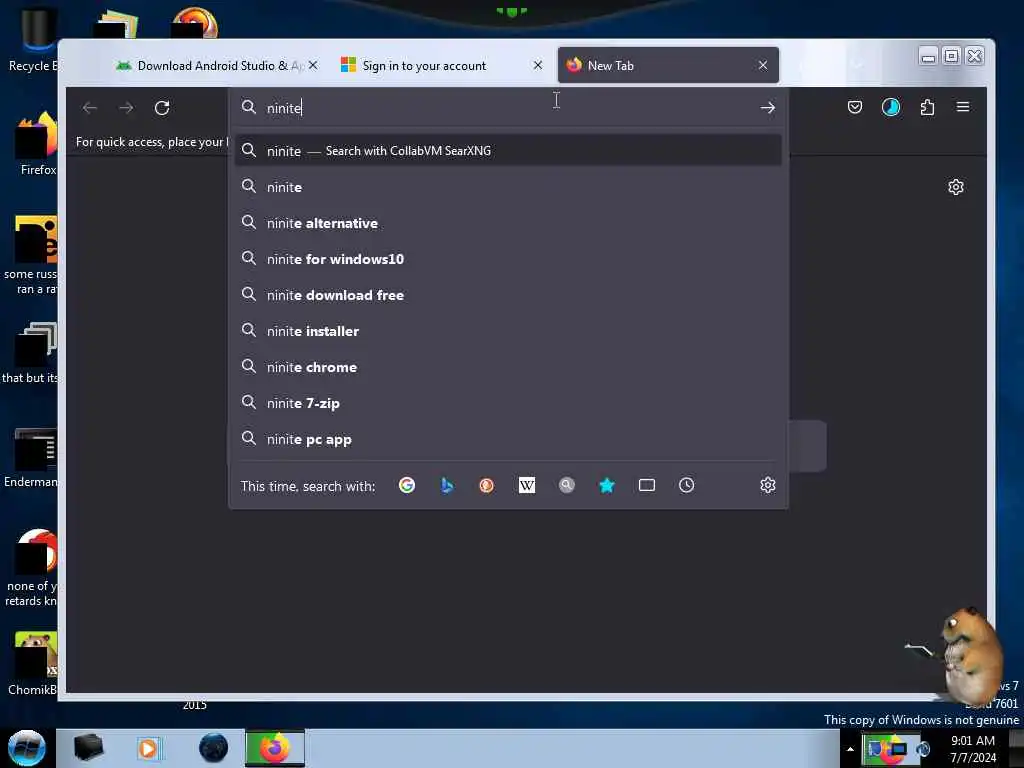
Task: Choose 'ninite chrome' suggestion
Action: click(508, 367)
